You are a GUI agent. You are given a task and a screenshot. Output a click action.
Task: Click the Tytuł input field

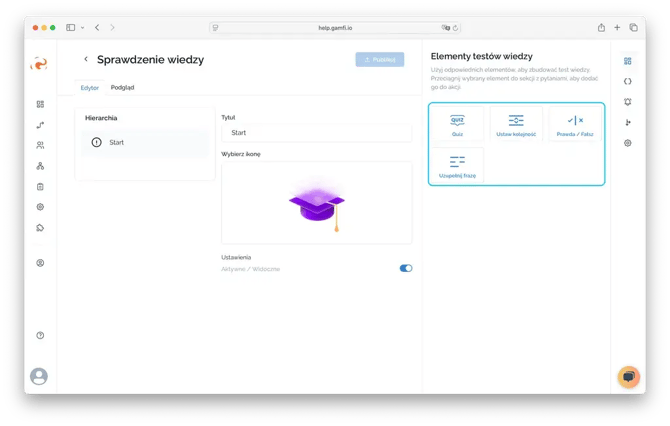[x=315, y=132]
